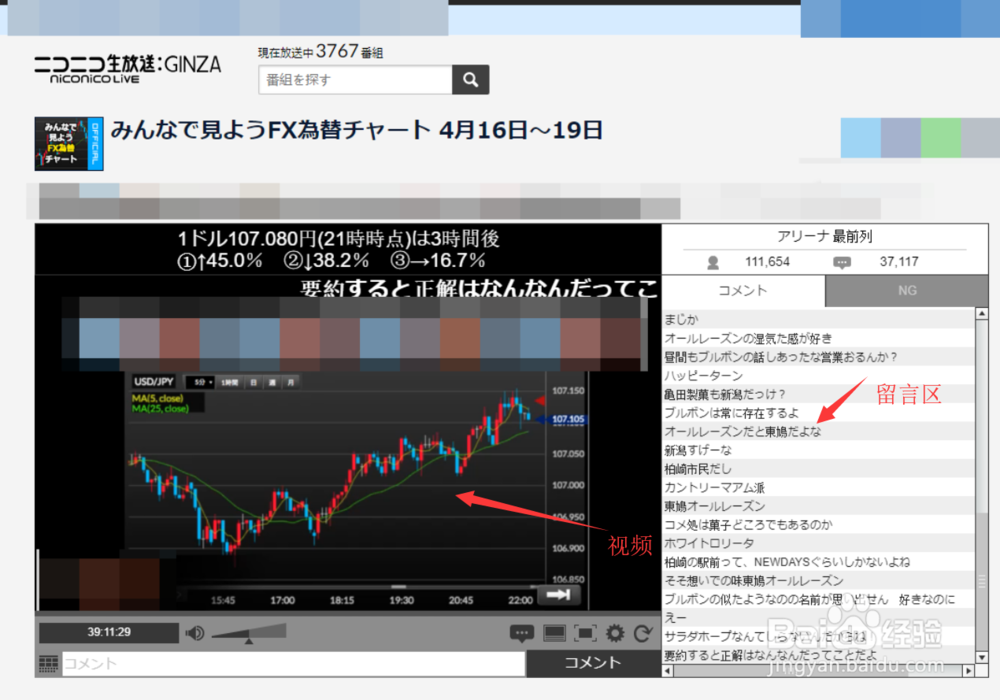Switch to full screen mode icon
The width and height of the screenshot is (1000, 700).
585,633
